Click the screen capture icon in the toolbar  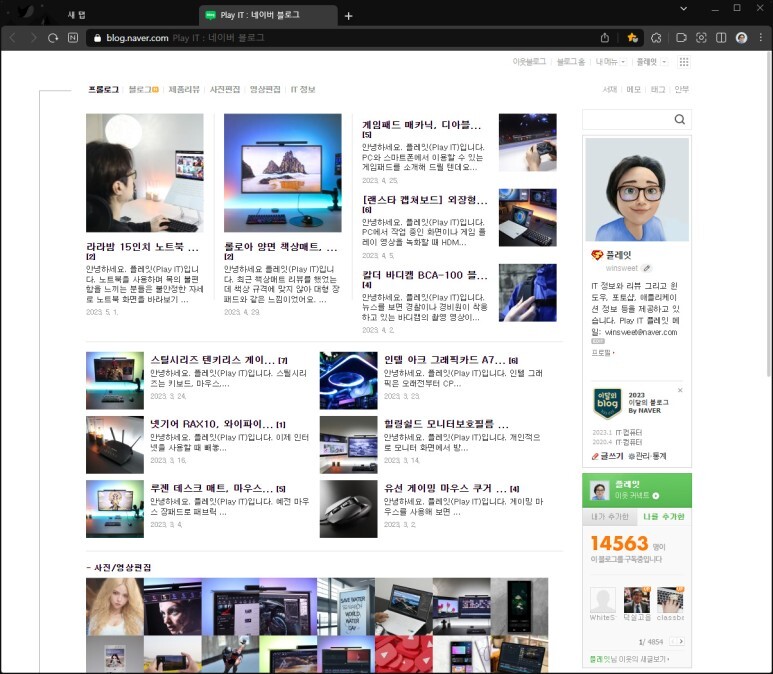click(x=701, y=38)
